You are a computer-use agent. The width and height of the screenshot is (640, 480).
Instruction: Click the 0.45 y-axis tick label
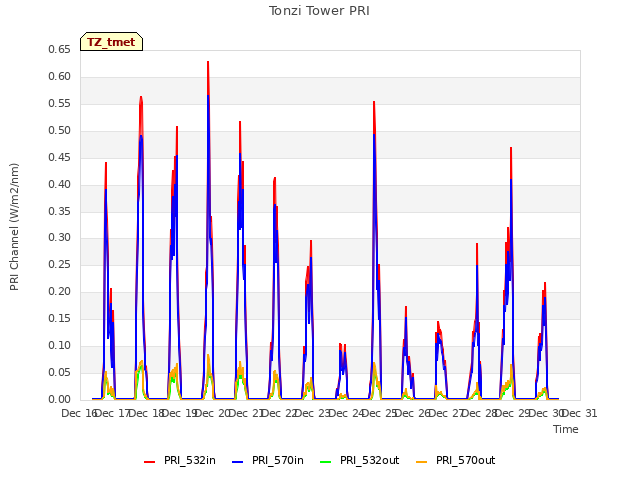pos(60,157)
